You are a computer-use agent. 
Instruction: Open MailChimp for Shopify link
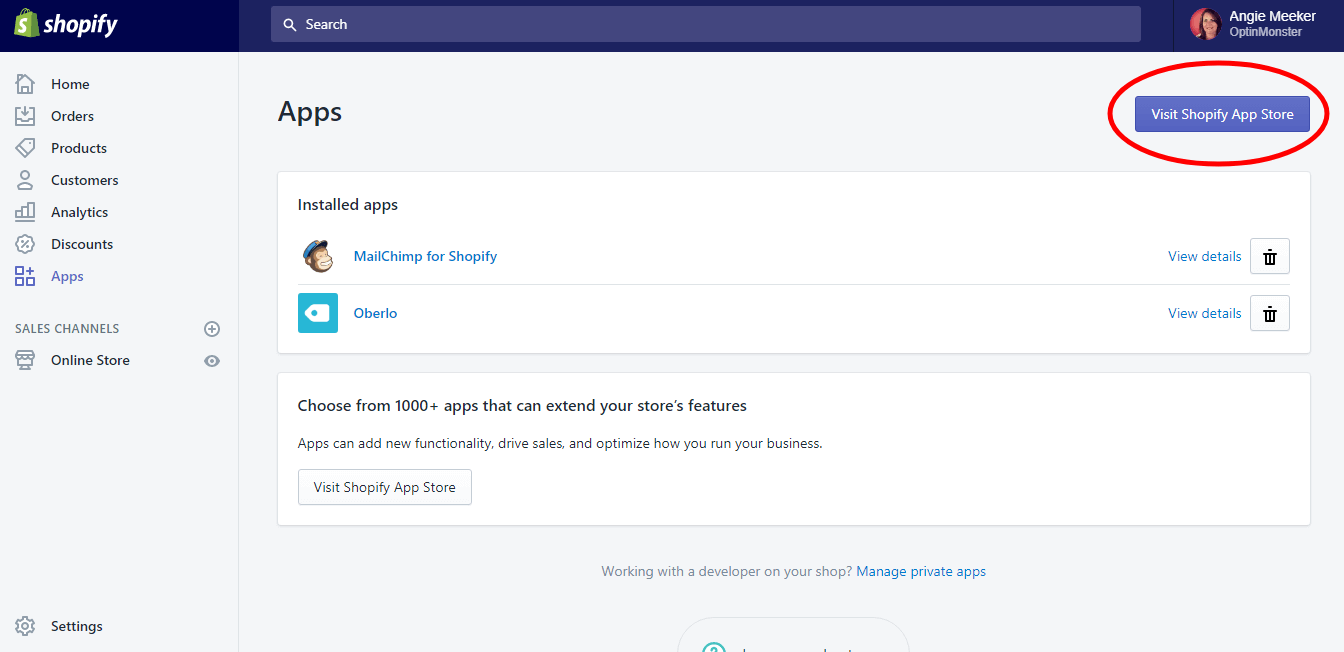[425, 256]
